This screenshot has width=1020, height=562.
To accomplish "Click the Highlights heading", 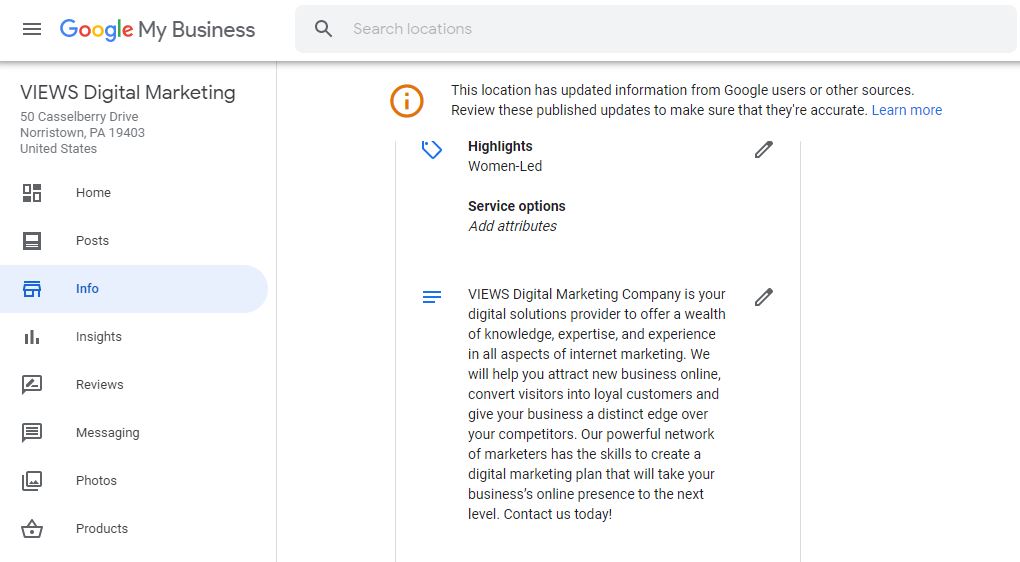I will [x=500, y=146].
